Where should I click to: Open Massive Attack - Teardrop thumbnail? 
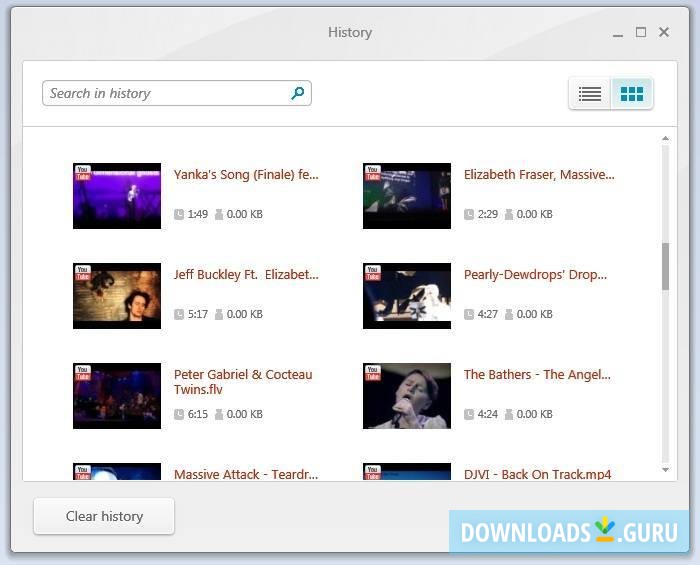pos(117,472)
